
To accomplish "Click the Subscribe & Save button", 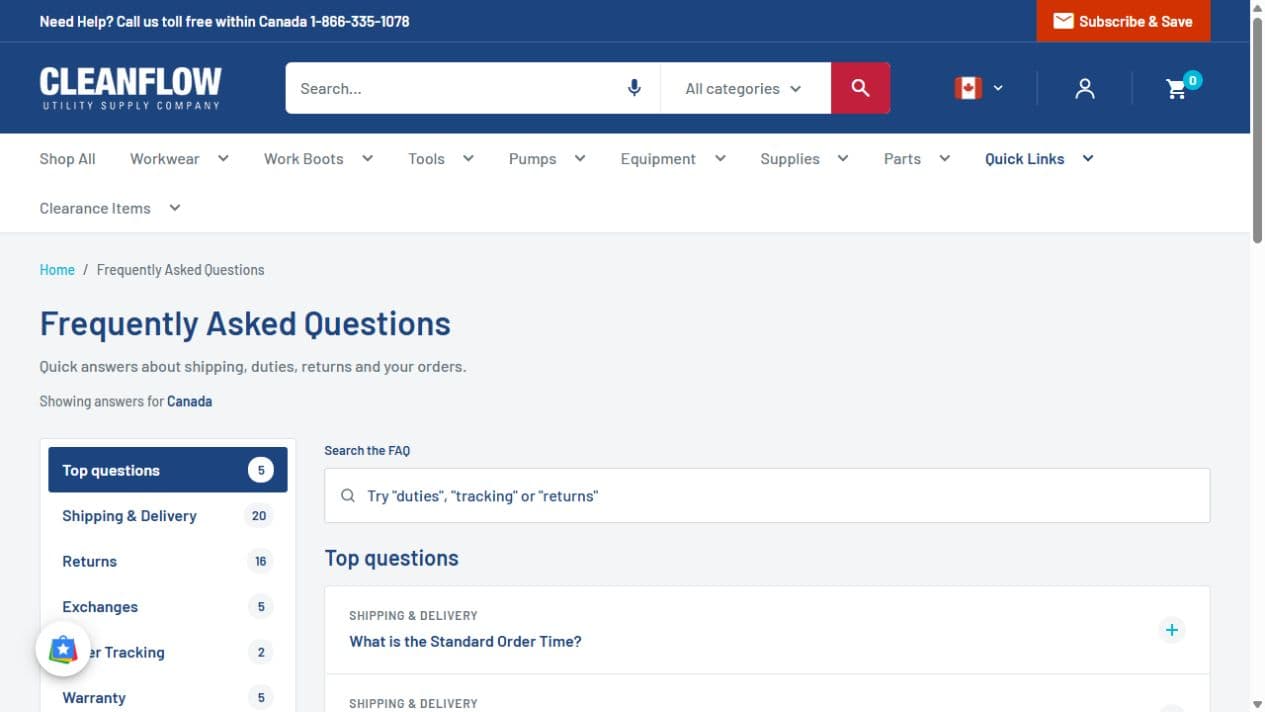I will point(1123,21).
